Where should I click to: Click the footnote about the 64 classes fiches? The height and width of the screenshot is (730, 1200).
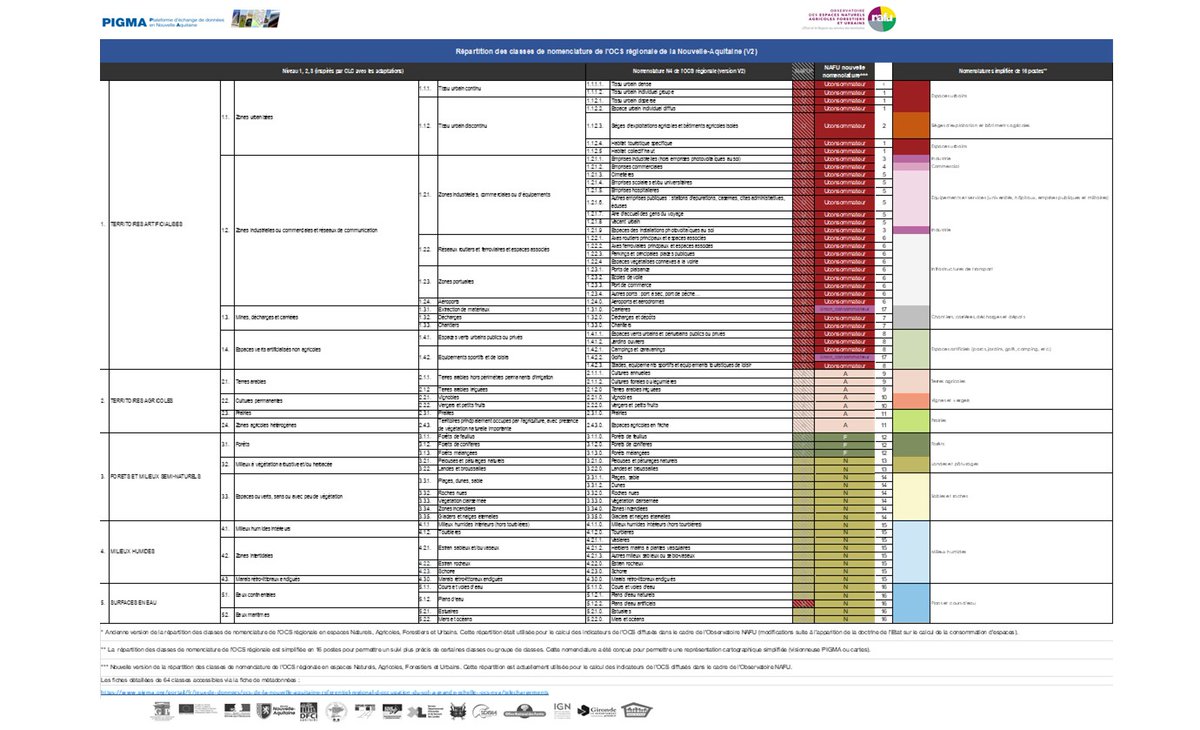pyautogui.click(x=200, y=678)
